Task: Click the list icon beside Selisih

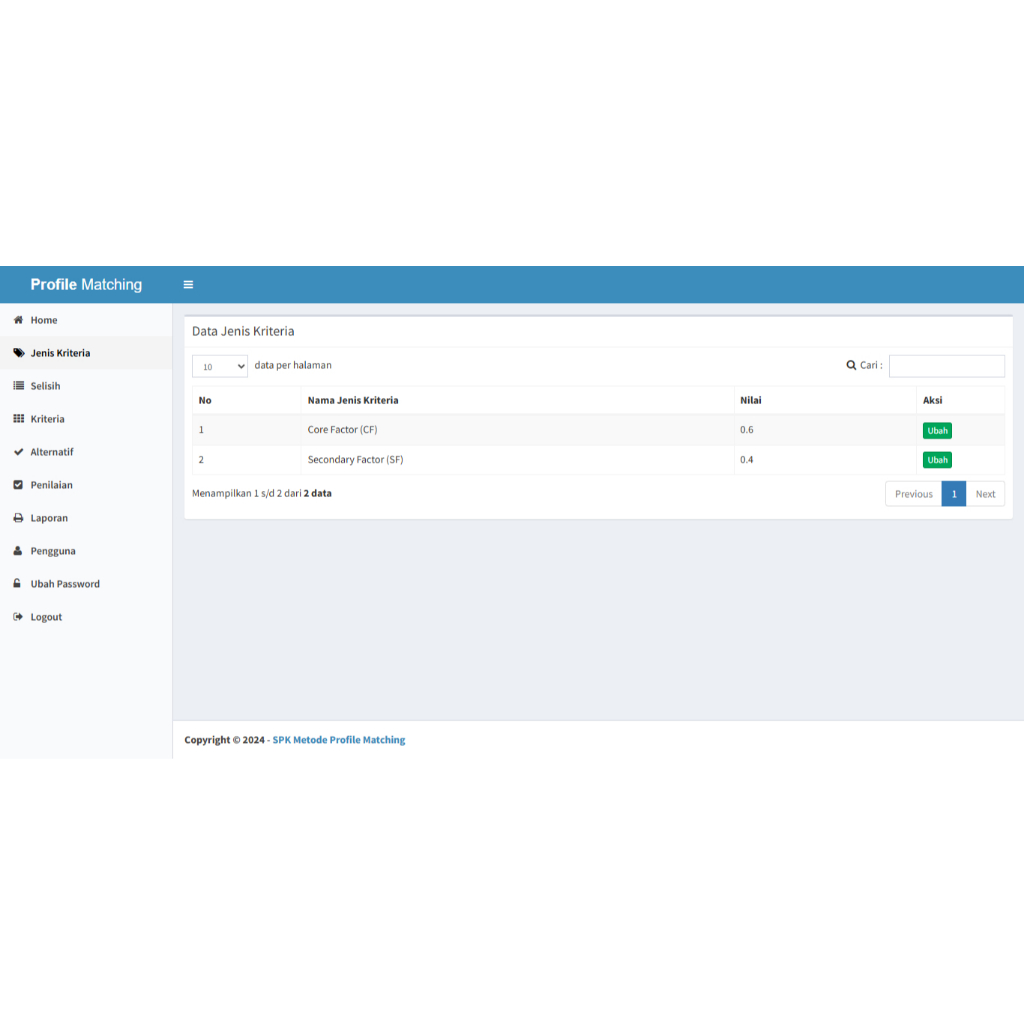Action: click(x=18, y=386)
